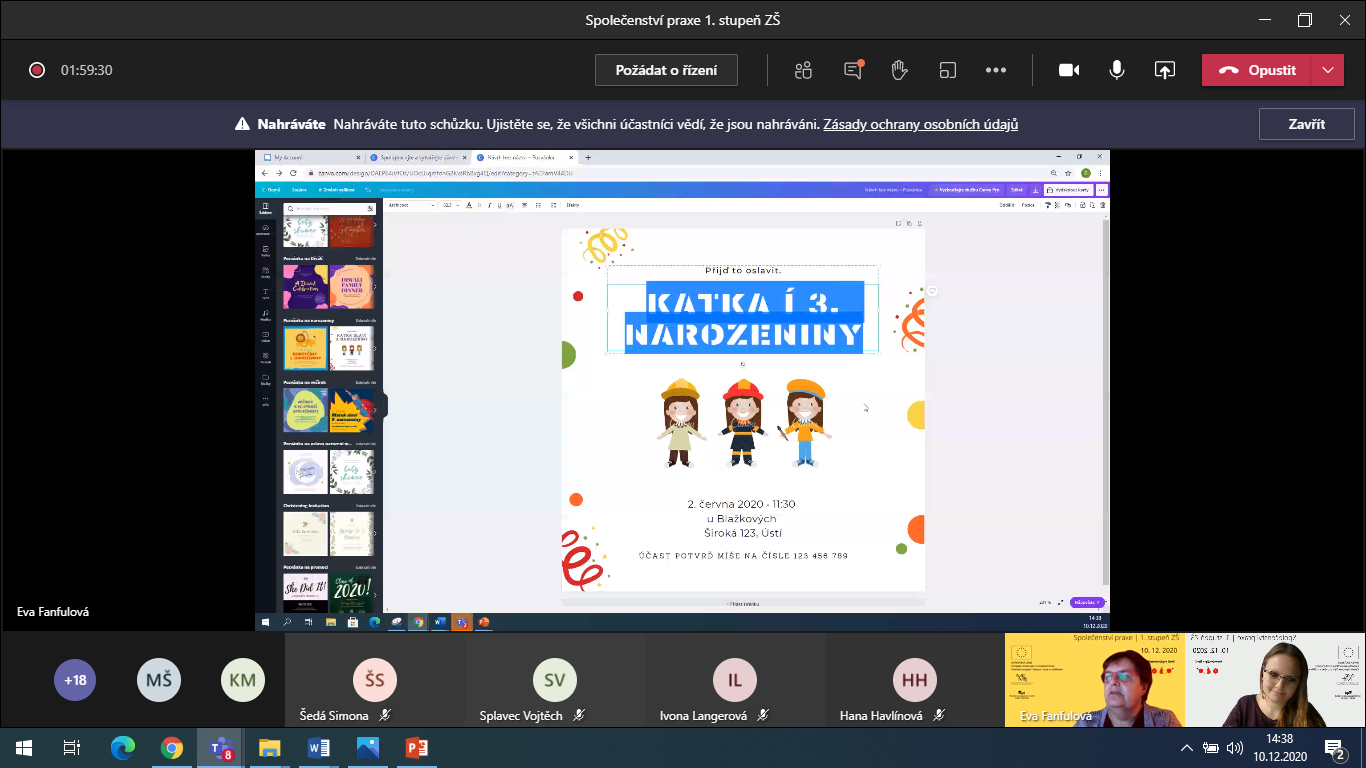Raise your hand in the meeting

point(899,70)
